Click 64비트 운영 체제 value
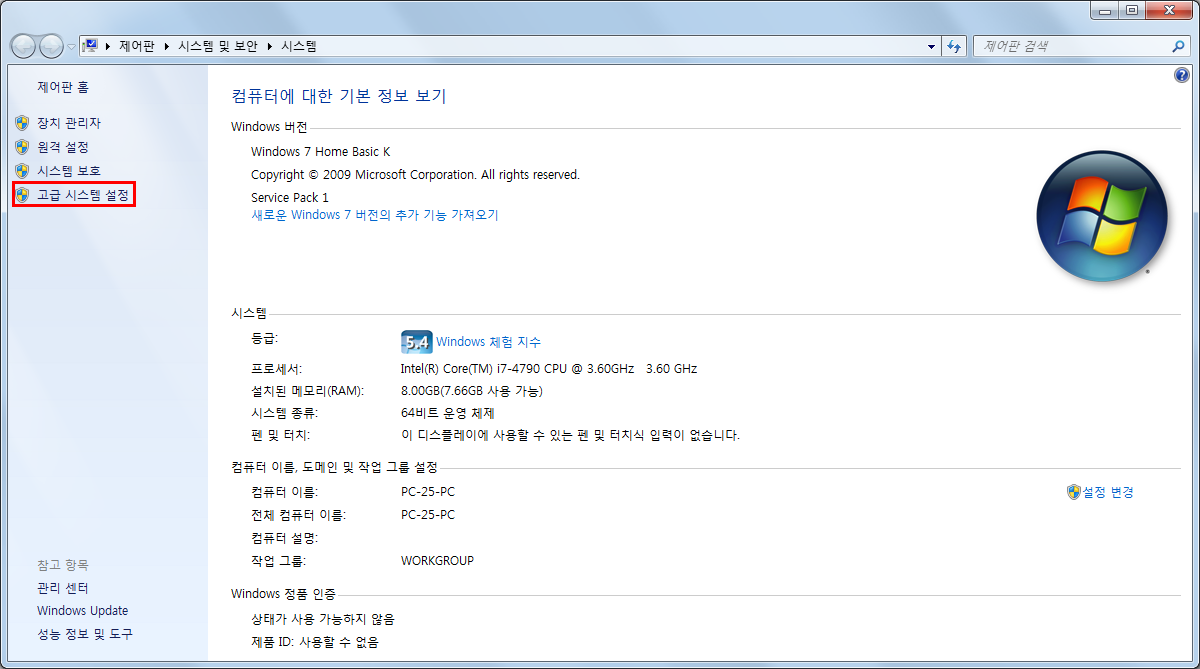Viewport: 1200px width, 669px height. (x=448, y=413)
